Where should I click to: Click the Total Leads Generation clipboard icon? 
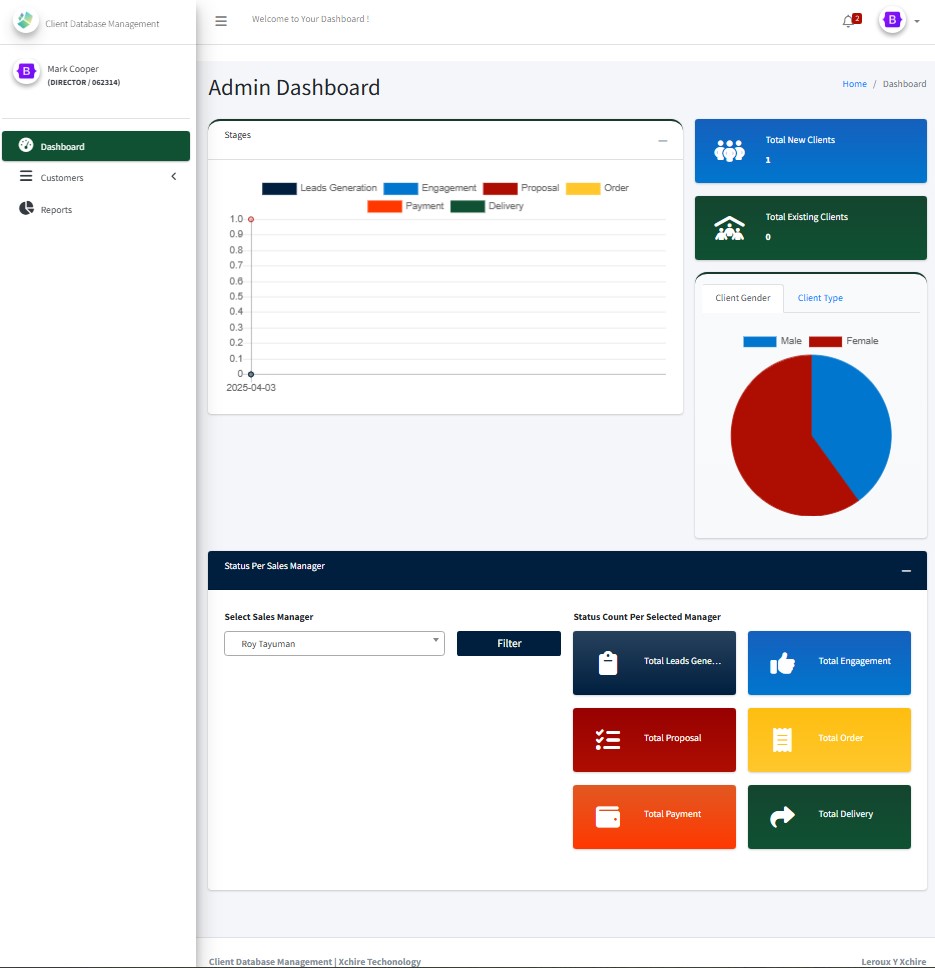(608, 663)
